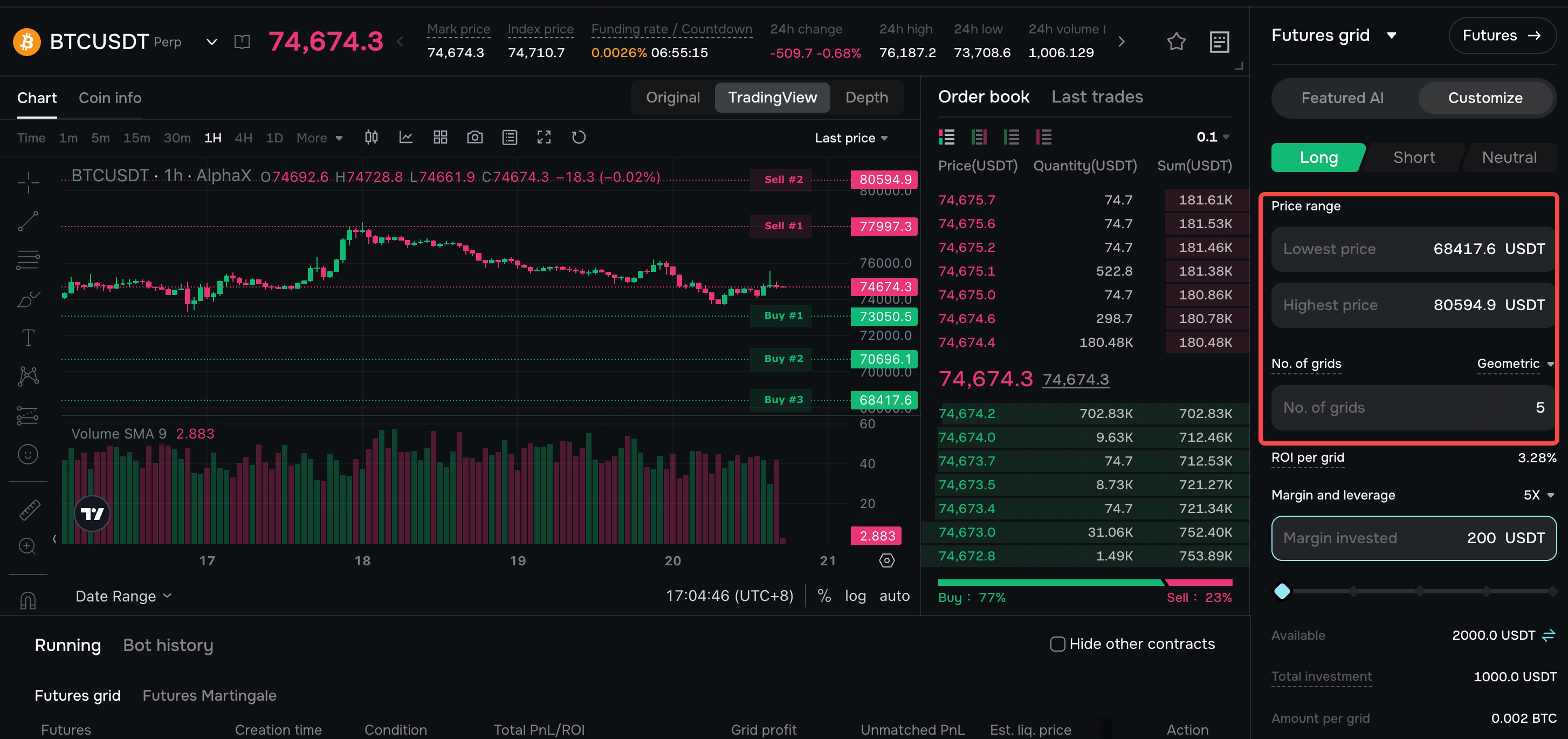Focus the Margin invested input field
This screenshot has width=1568, height=739.
[x=1413, y=538]
